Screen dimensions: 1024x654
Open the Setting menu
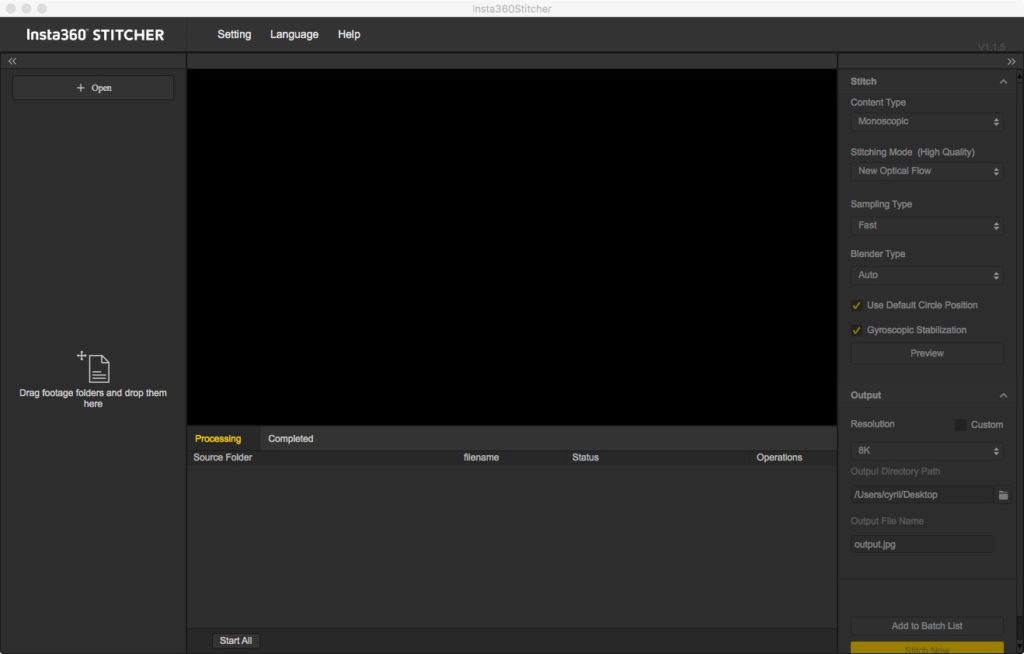(234, 34)
